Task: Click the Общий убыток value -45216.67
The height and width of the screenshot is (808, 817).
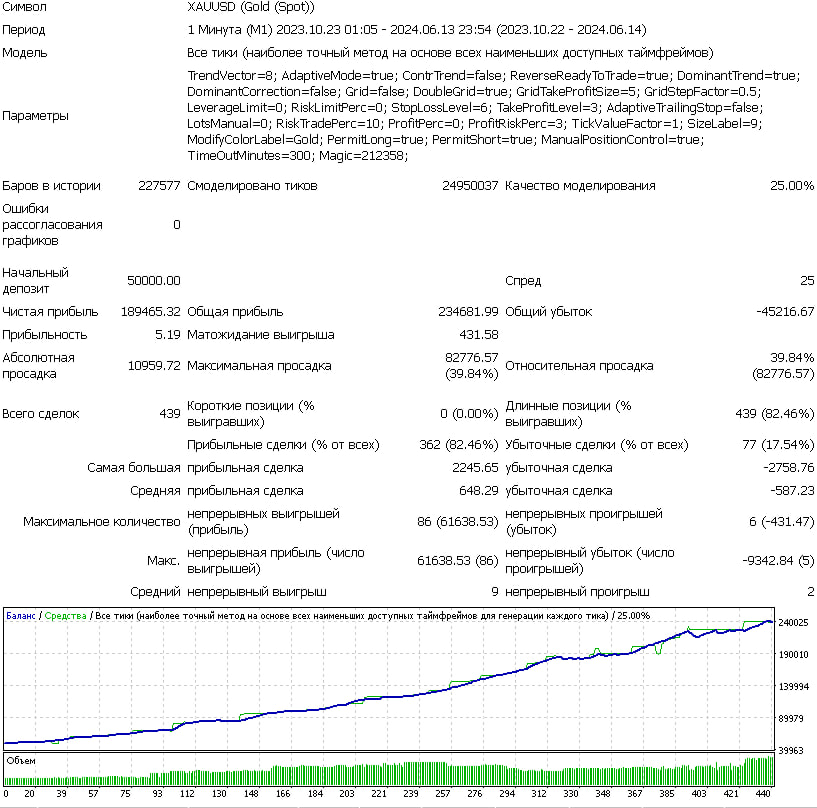Action: 785,312
